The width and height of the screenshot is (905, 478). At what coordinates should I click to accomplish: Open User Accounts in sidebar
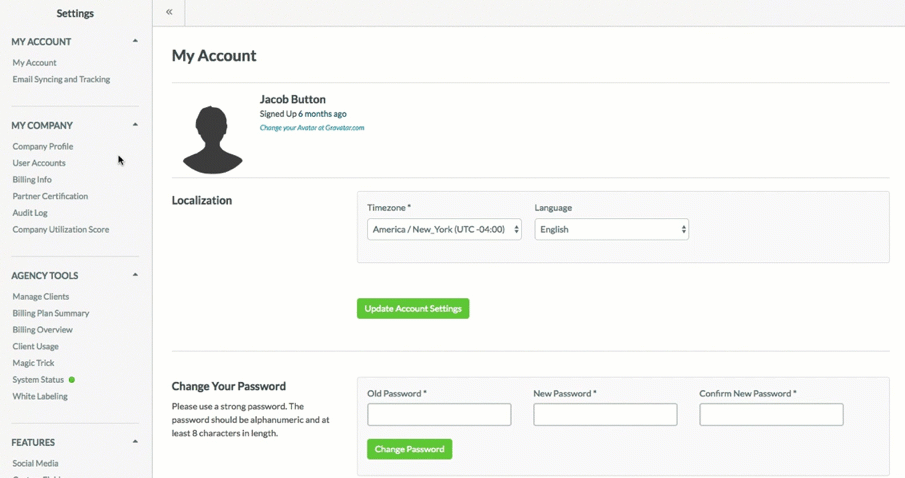(39, 163)
